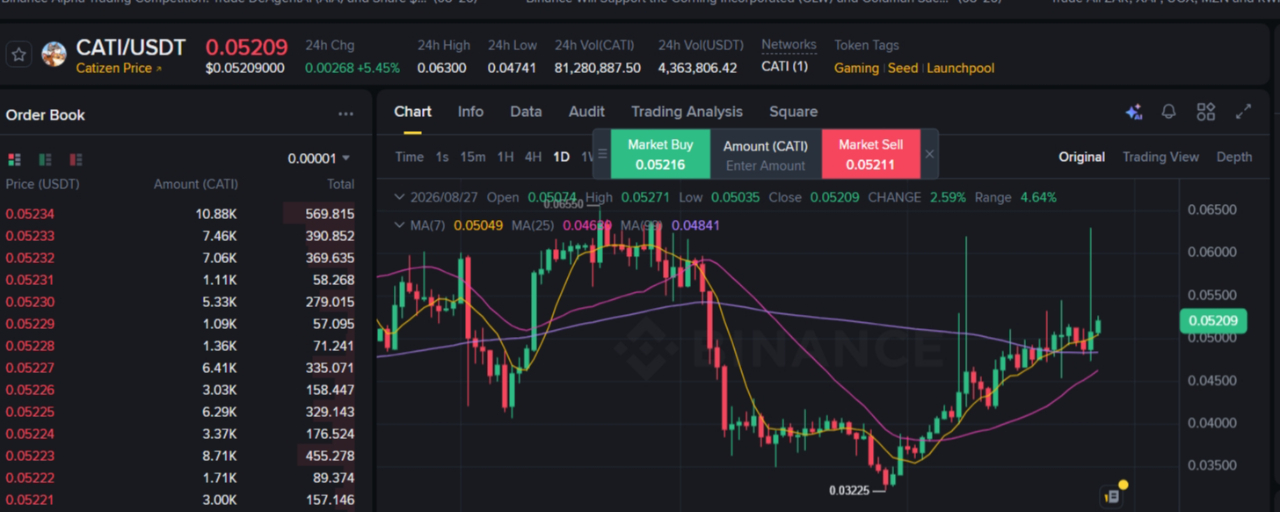Focus the Amount (CATI) input field
1280x512 pixels.
(x=766, y=165)
